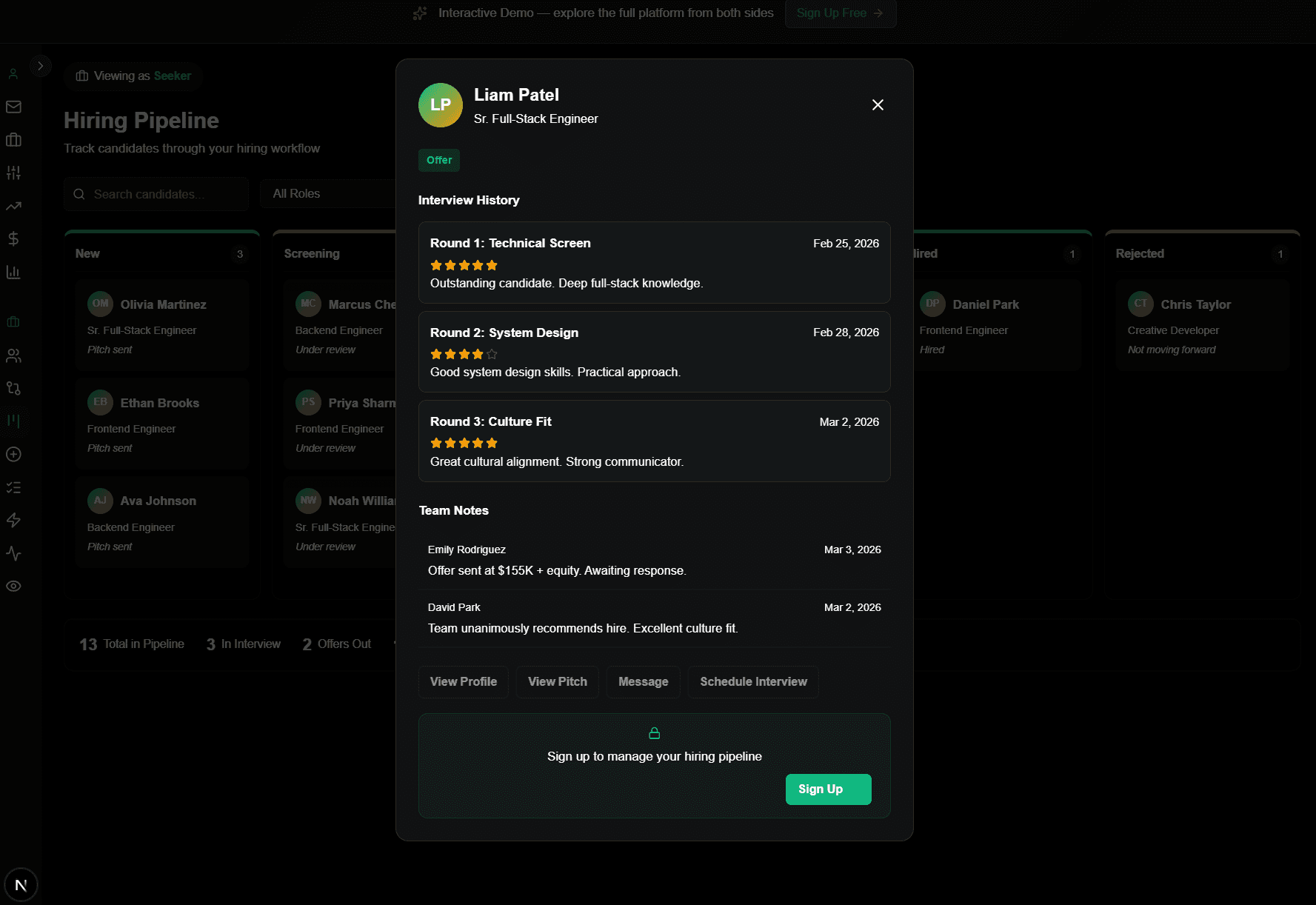Image resolution: width=1316 pixels, height=905 pixels.
Task: Click the bar chart sidebar icon
Action: tap(13, 272)
